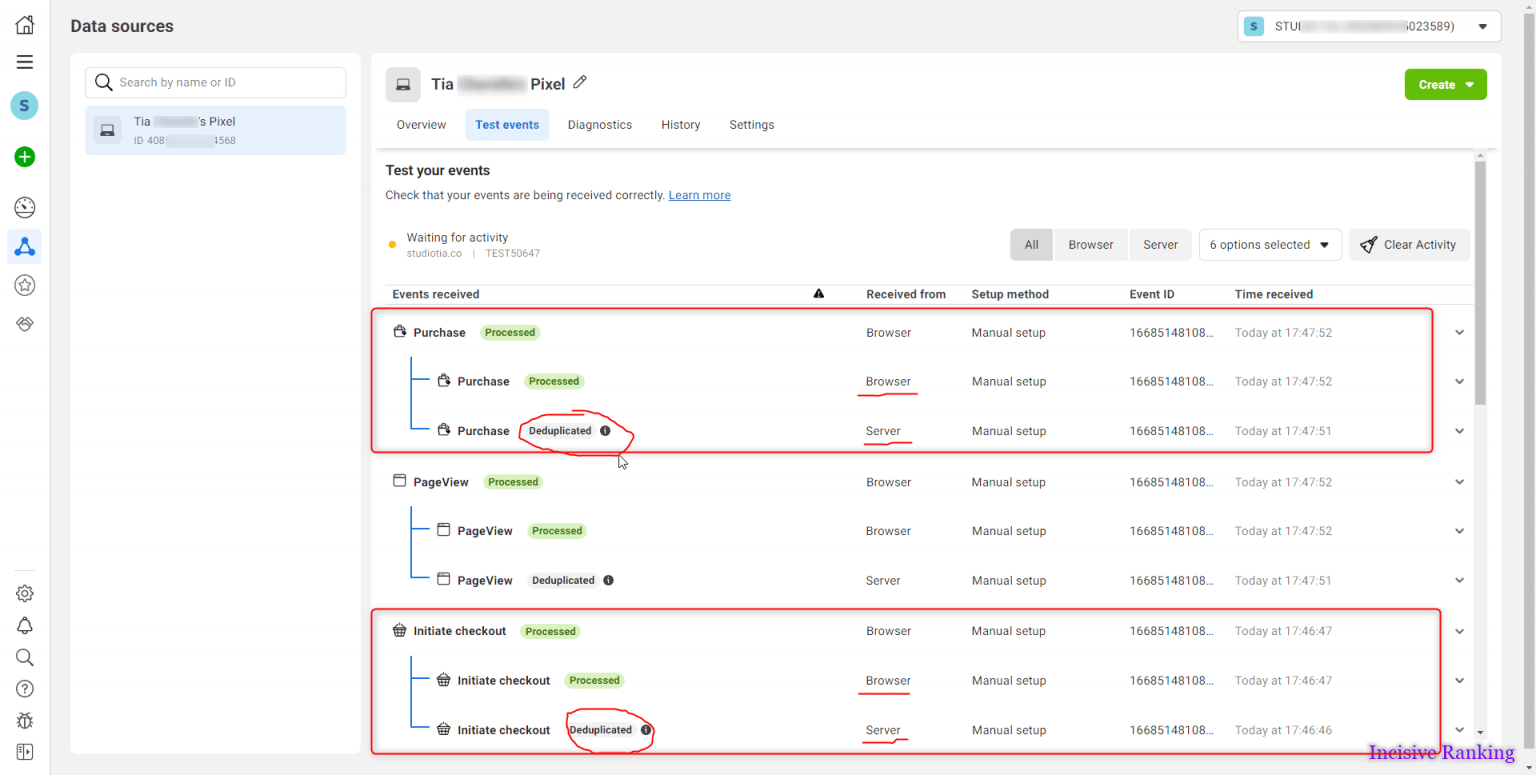Open the home icon in left sidebar
1536x775 pixels.
click(x=25, y=25)
